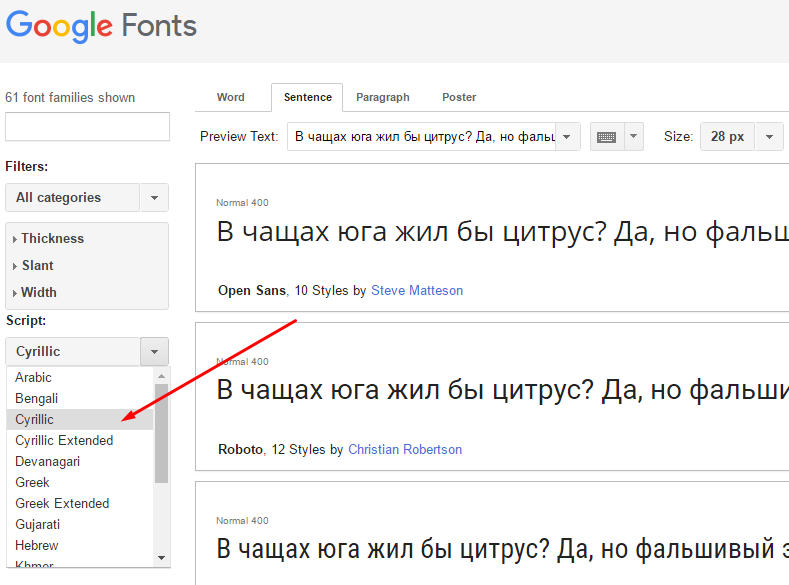Select Greek from the script list

pyautogui.click(x=32, y=483)
